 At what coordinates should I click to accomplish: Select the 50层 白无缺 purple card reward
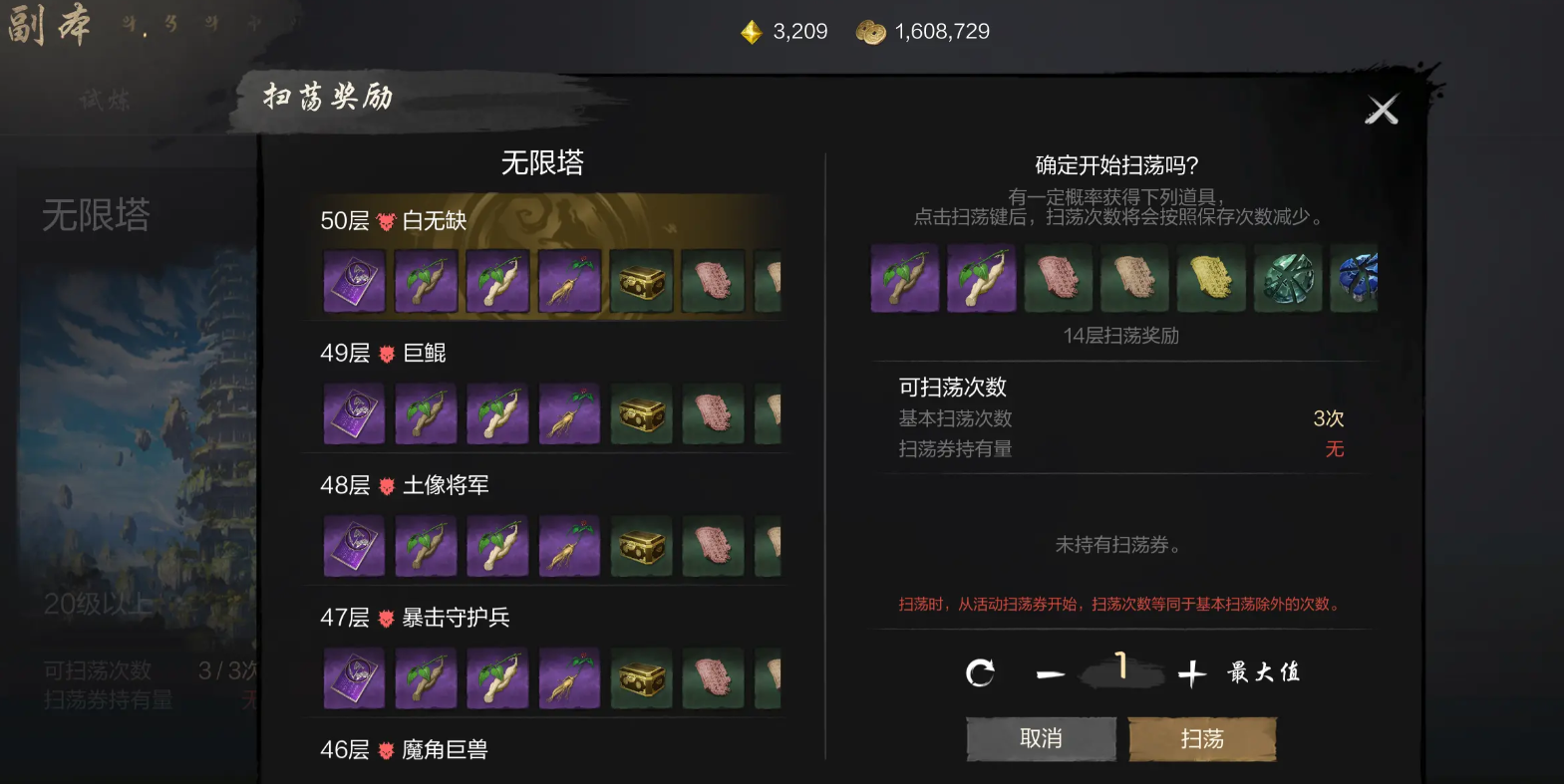[354, 281]
